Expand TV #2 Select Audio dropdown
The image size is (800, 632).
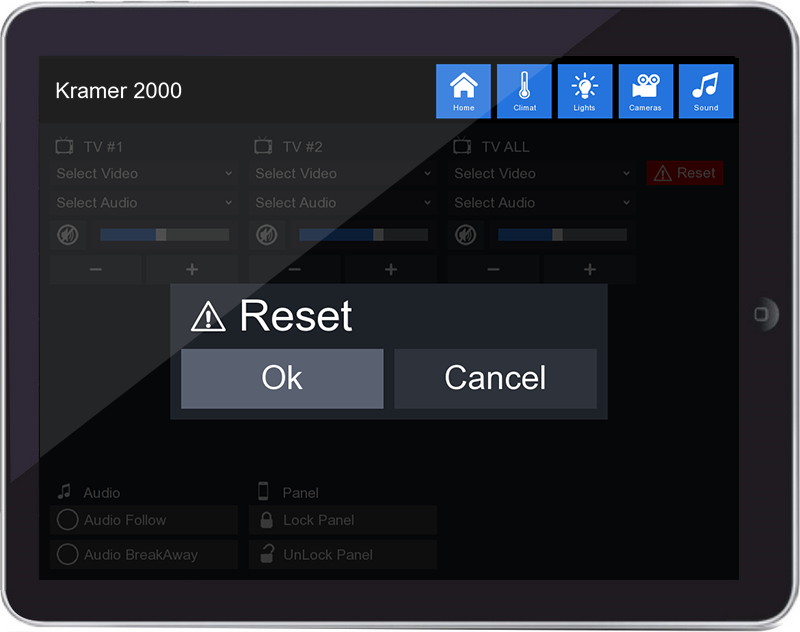click(x=342, y=202)
